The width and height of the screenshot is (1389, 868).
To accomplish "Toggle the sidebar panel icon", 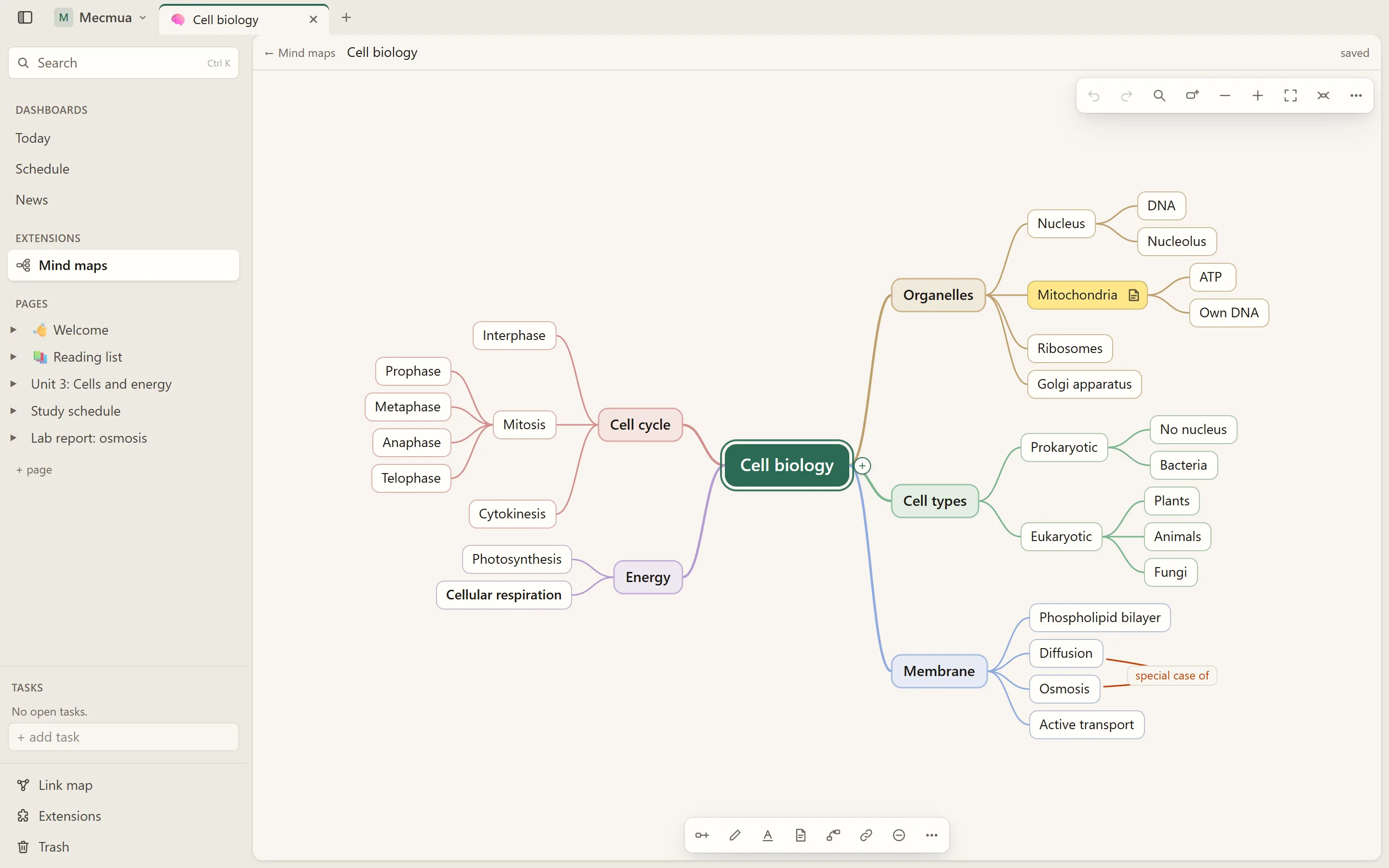I will click(x=25, y=18).
